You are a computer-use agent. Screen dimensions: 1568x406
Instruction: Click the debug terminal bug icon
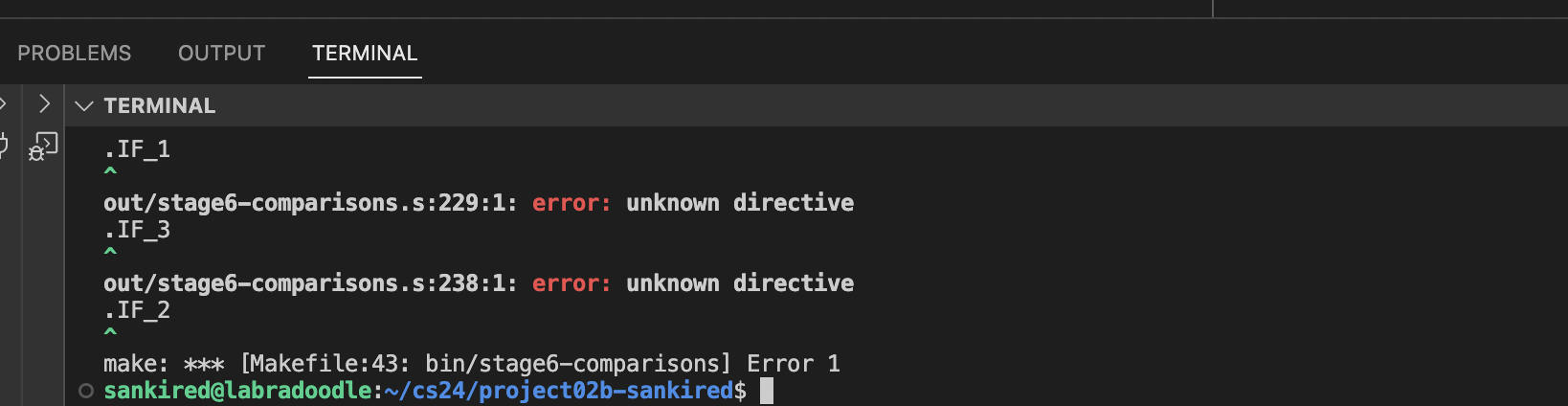43,147
